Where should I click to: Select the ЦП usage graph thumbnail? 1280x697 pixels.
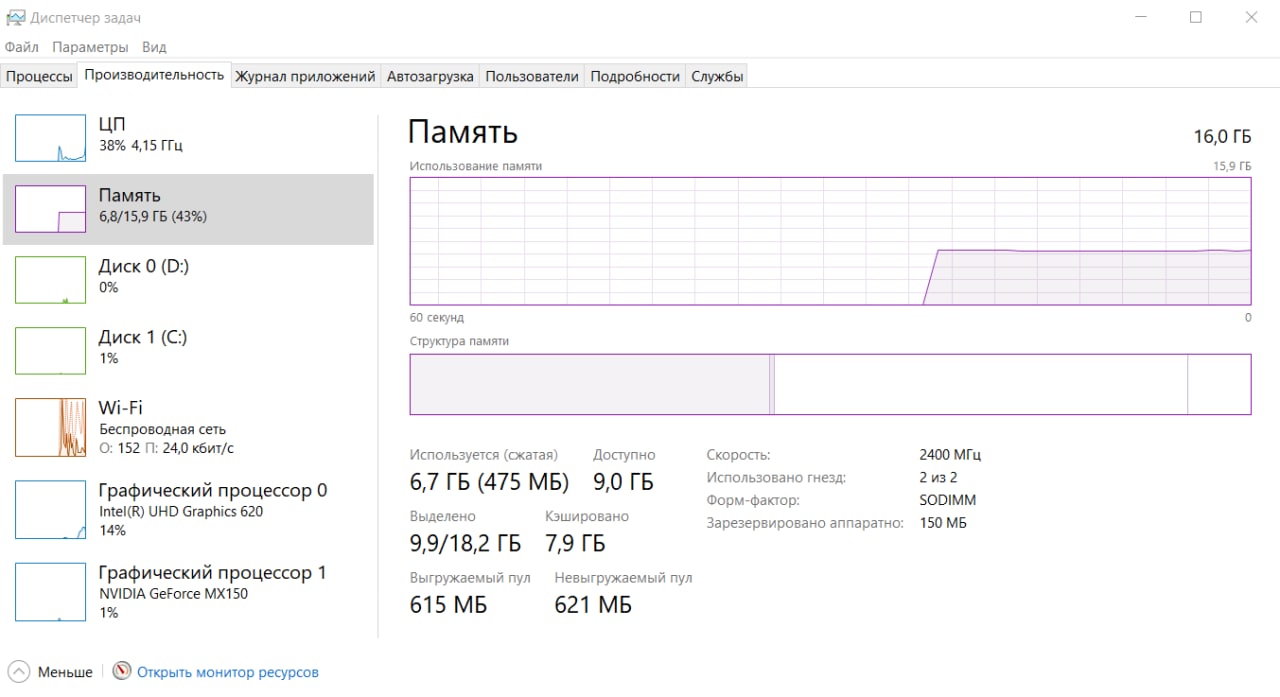(x=50, y=138)
